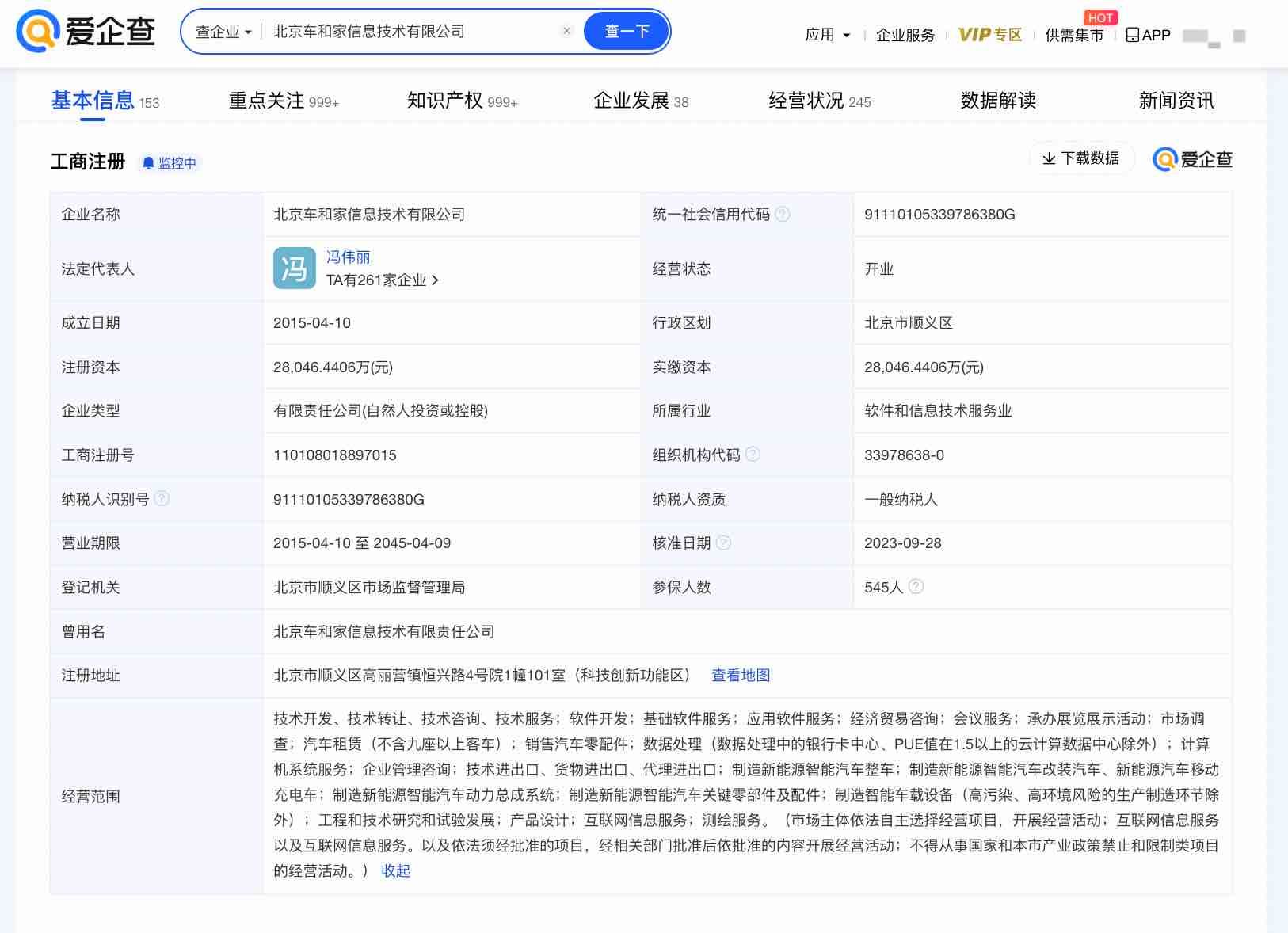This screenshot has width=1288, height=933.
Task: Select the business term 2015-04-10 至 2045-04-09
Action: point(362,543)
